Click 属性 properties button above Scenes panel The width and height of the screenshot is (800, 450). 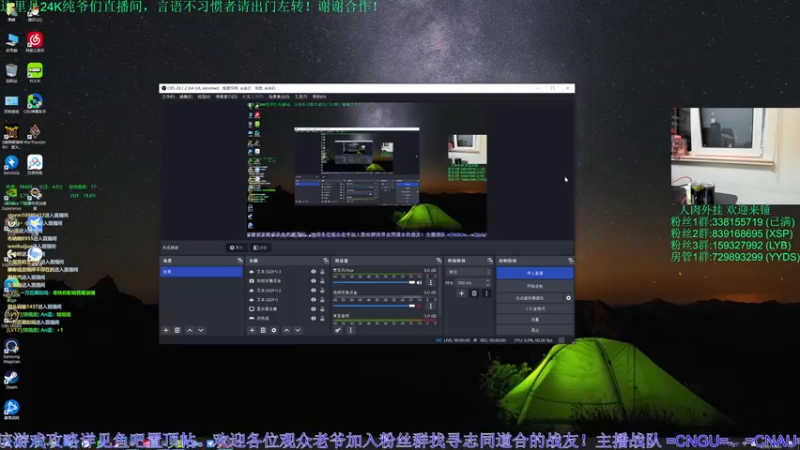[x=236, y=247]
